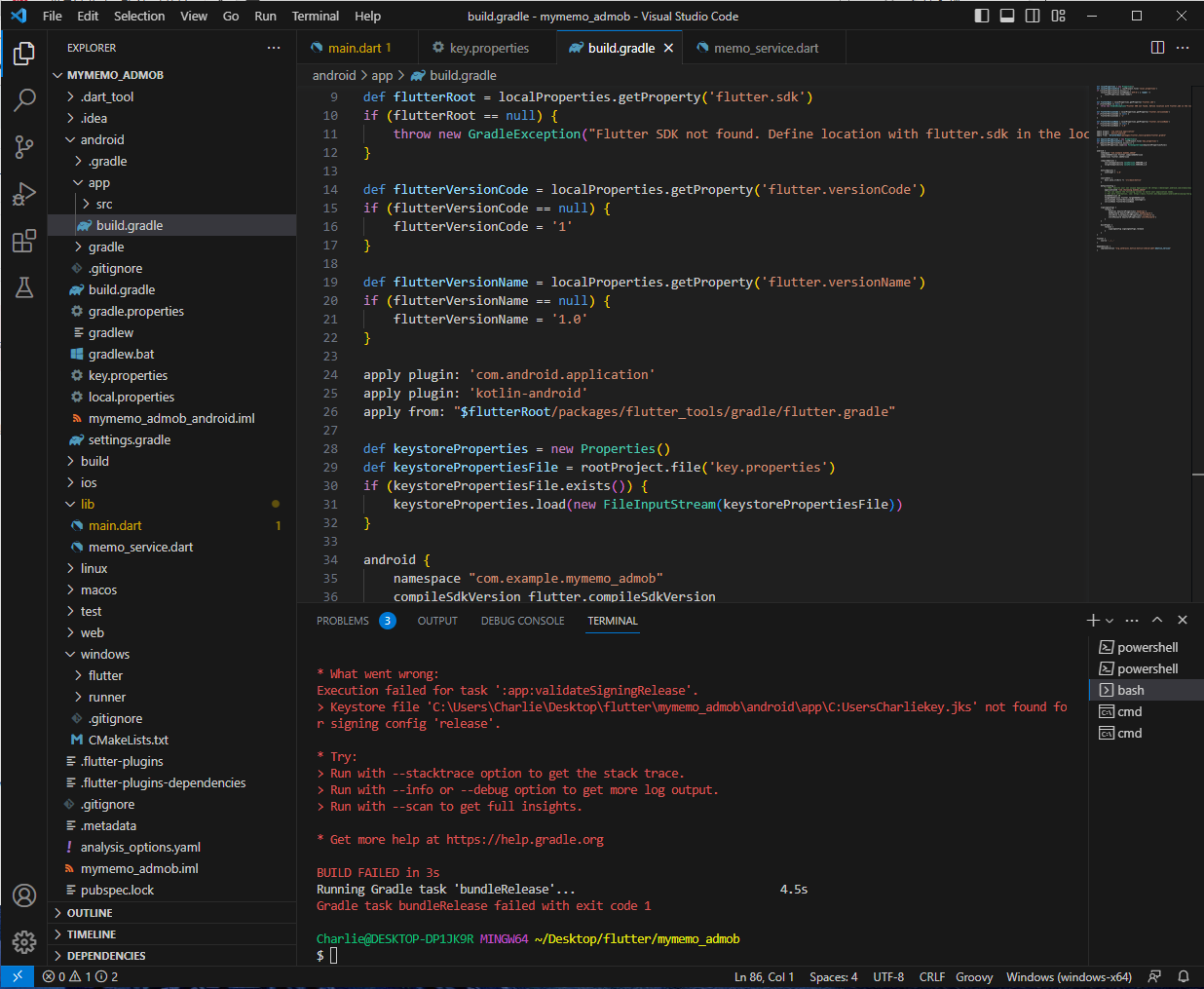Click the terminal bash prompt input
Image resolution: width=1204 pixels, height=989 pixels.
(333, 956)
